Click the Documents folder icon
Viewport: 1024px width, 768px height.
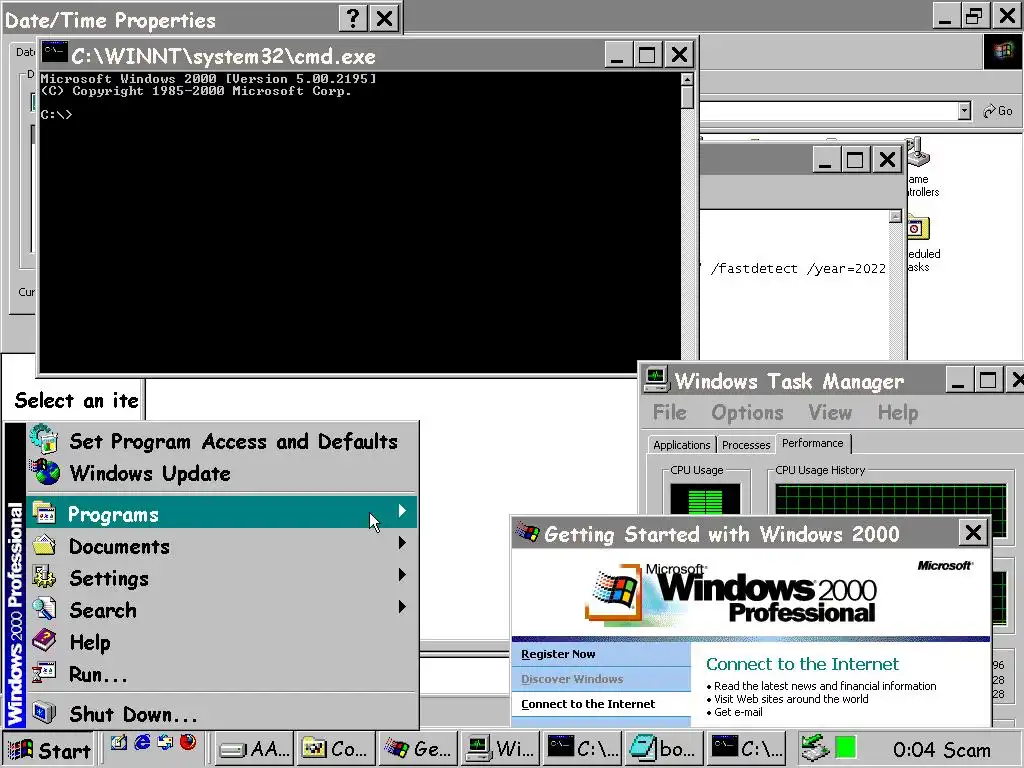(44, 544)
